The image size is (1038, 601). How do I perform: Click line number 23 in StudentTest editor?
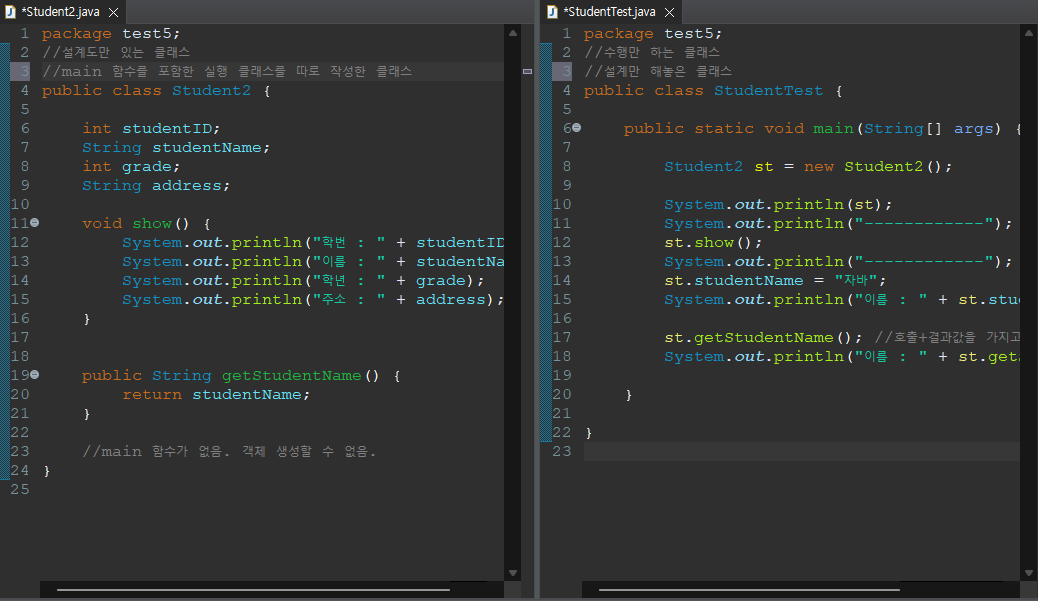561,451
